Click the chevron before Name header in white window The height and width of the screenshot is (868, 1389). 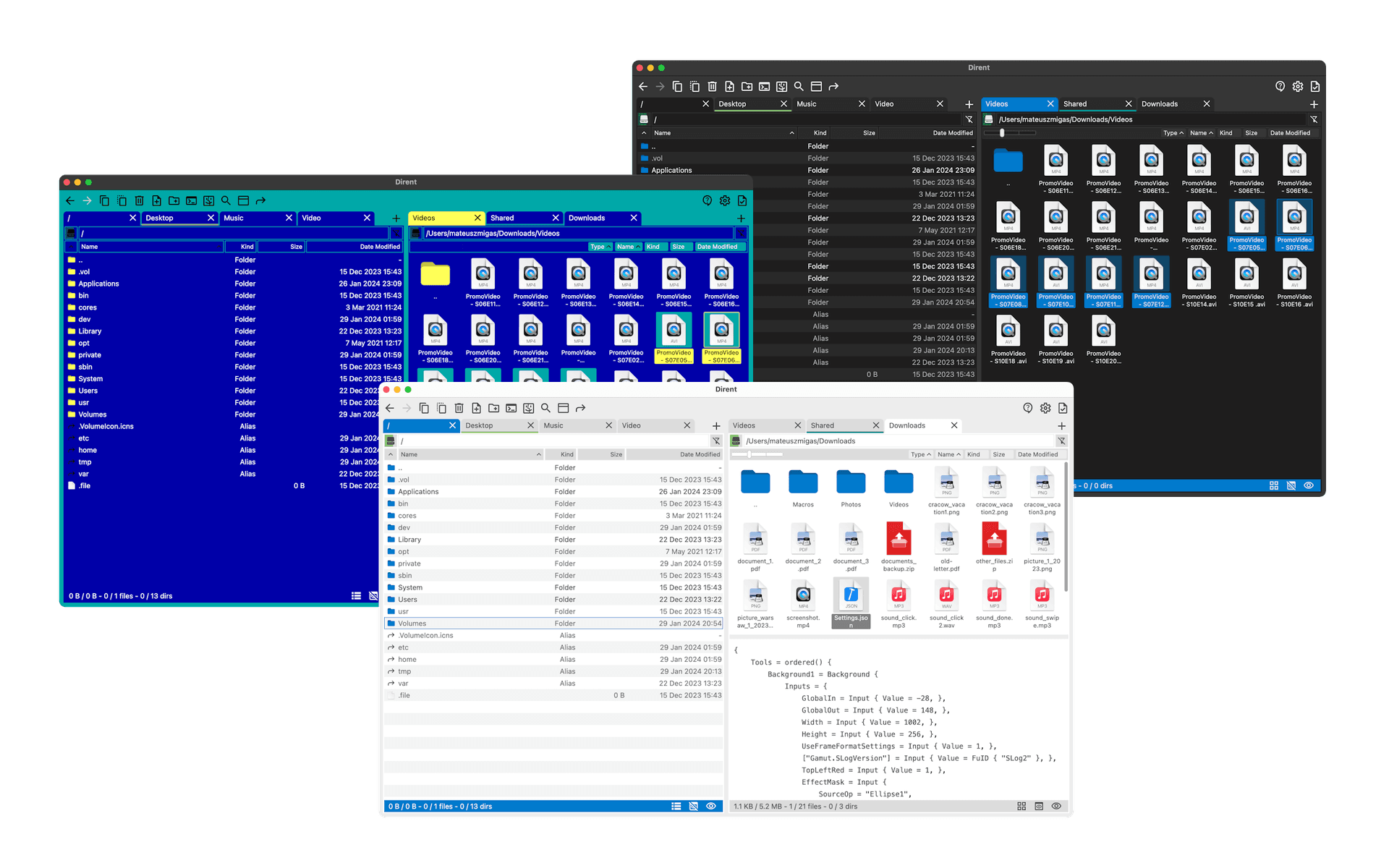click(391, 455)
